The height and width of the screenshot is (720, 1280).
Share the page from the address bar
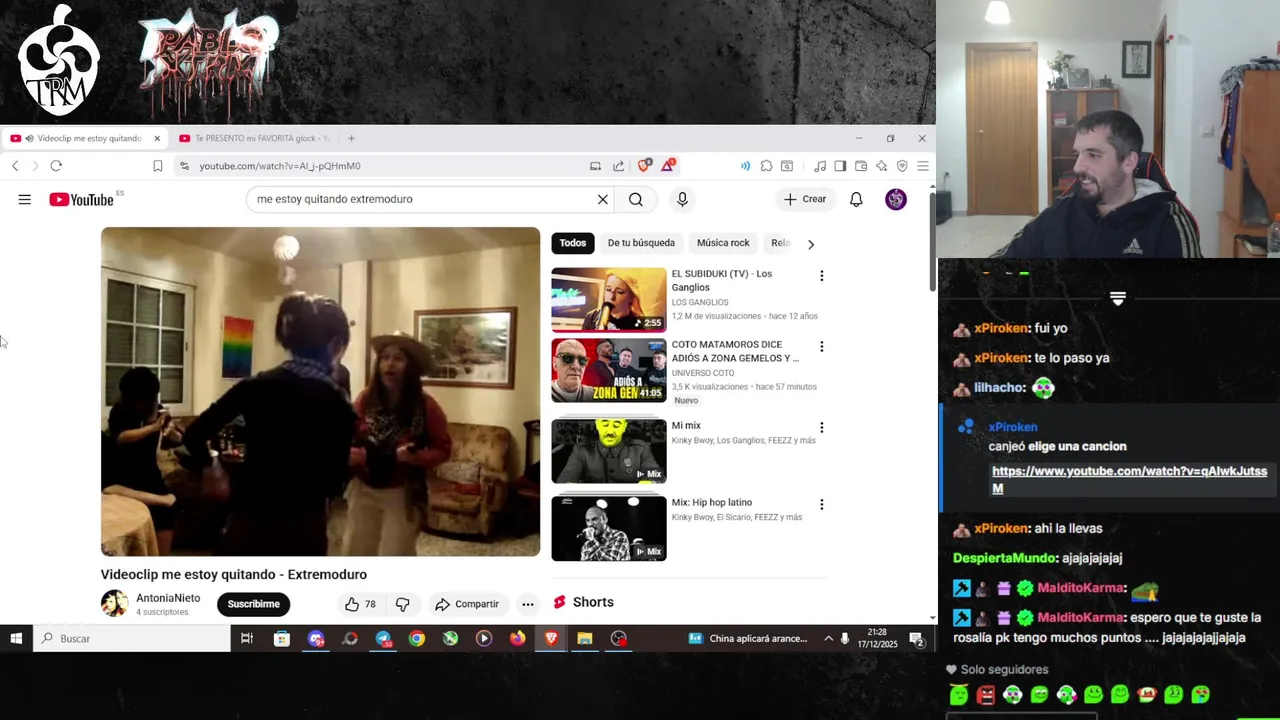618,166
